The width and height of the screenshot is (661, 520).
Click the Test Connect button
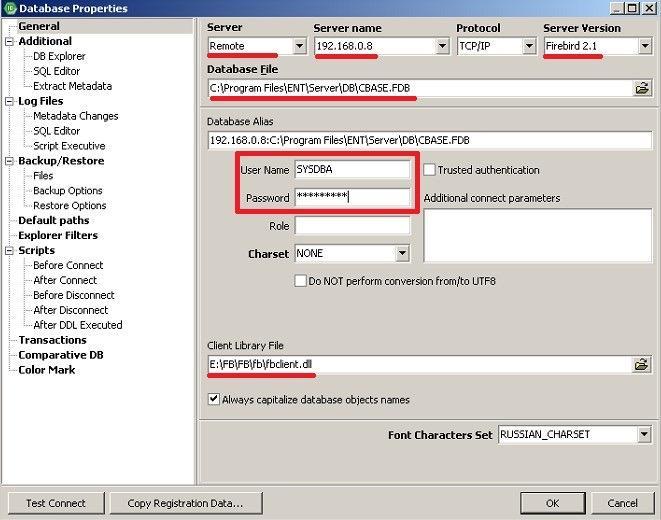(56, 503)
